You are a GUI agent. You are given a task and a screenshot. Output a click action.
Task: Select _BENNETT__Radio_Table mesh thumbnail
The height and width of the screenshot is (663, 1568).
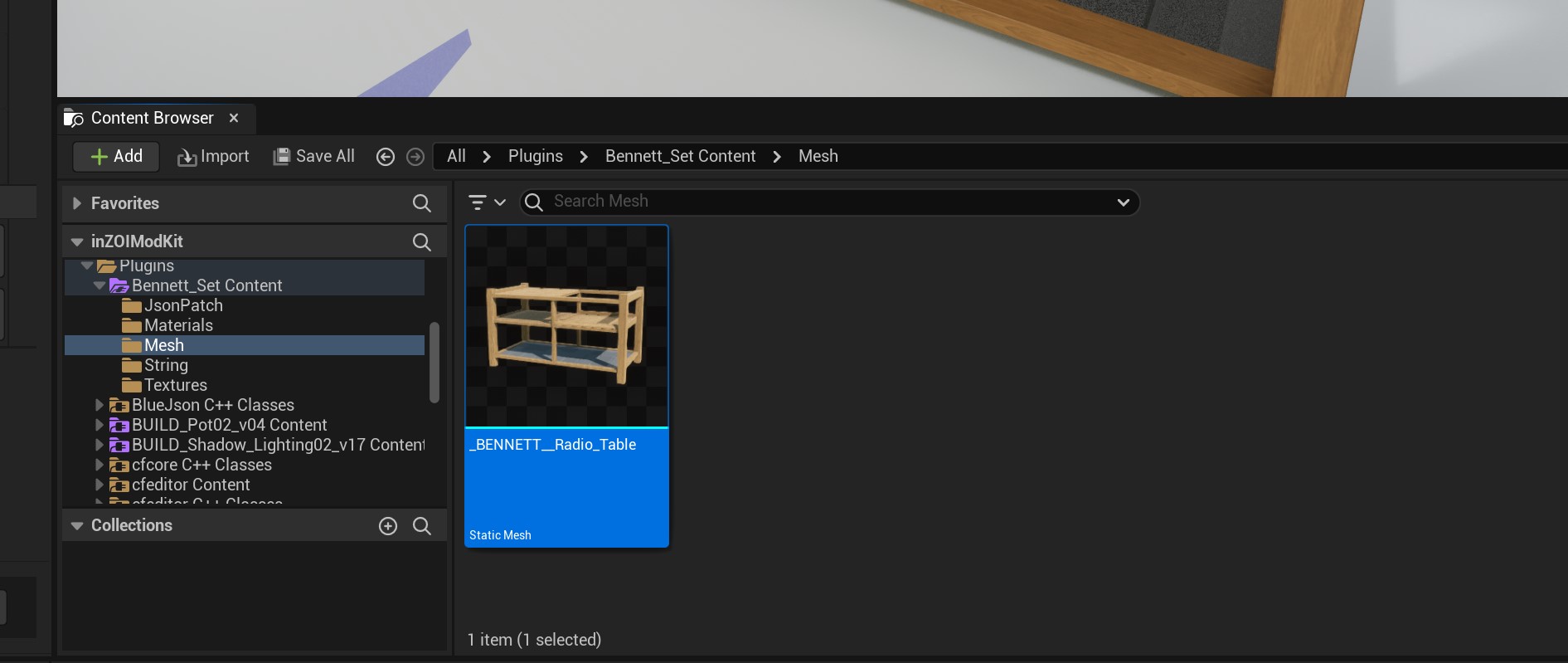(567, 326)
